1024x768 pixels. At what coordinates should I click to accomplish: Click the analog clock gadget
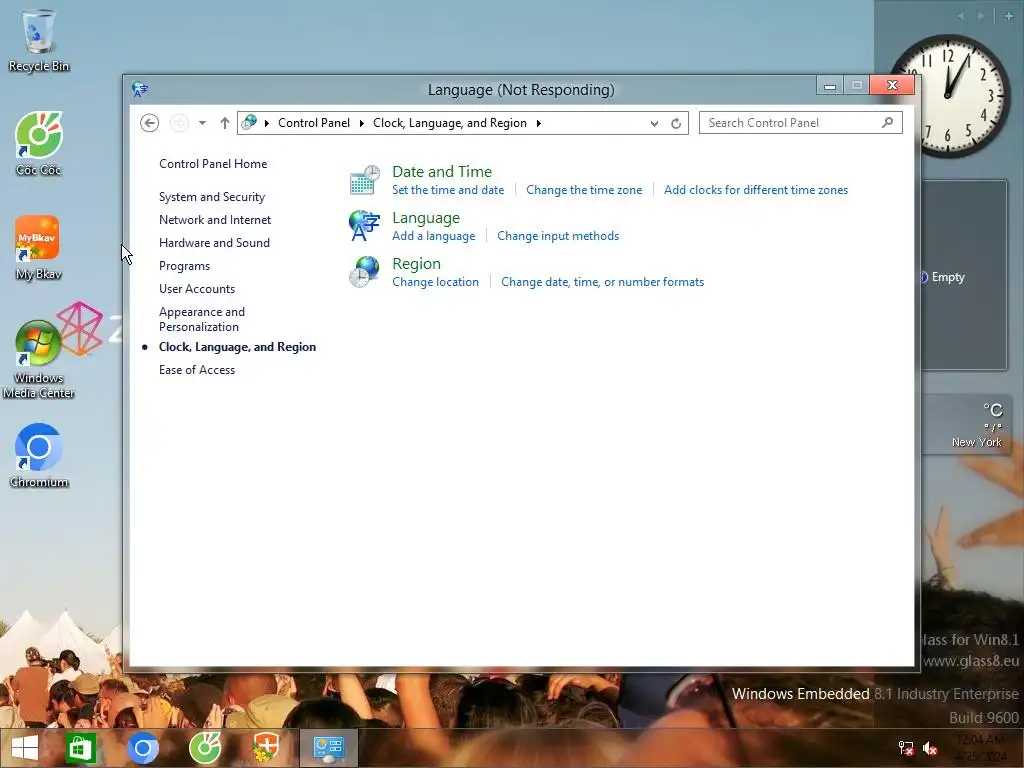(948, 95)
